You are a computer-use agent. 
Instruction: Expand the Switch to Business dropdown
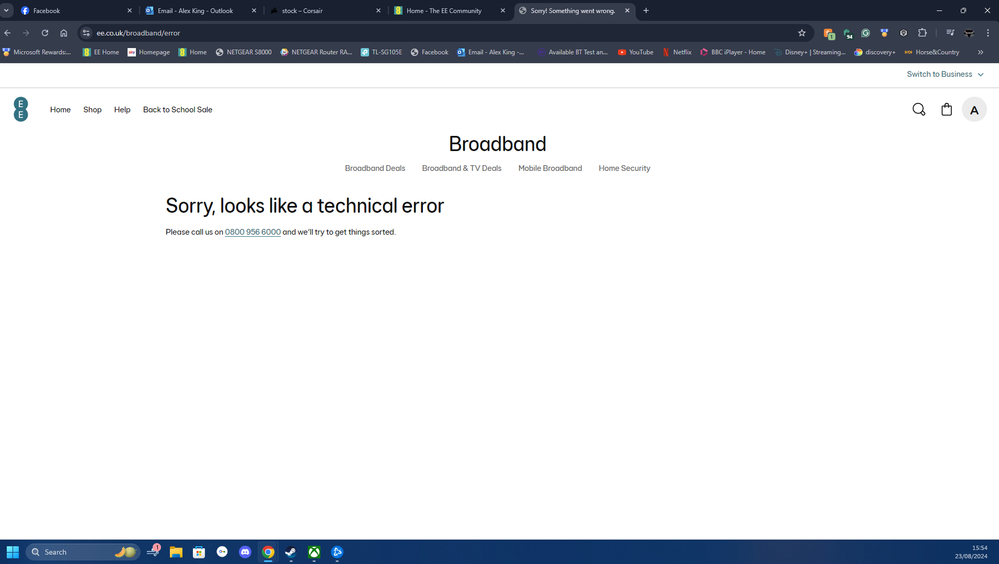(944, 74)
